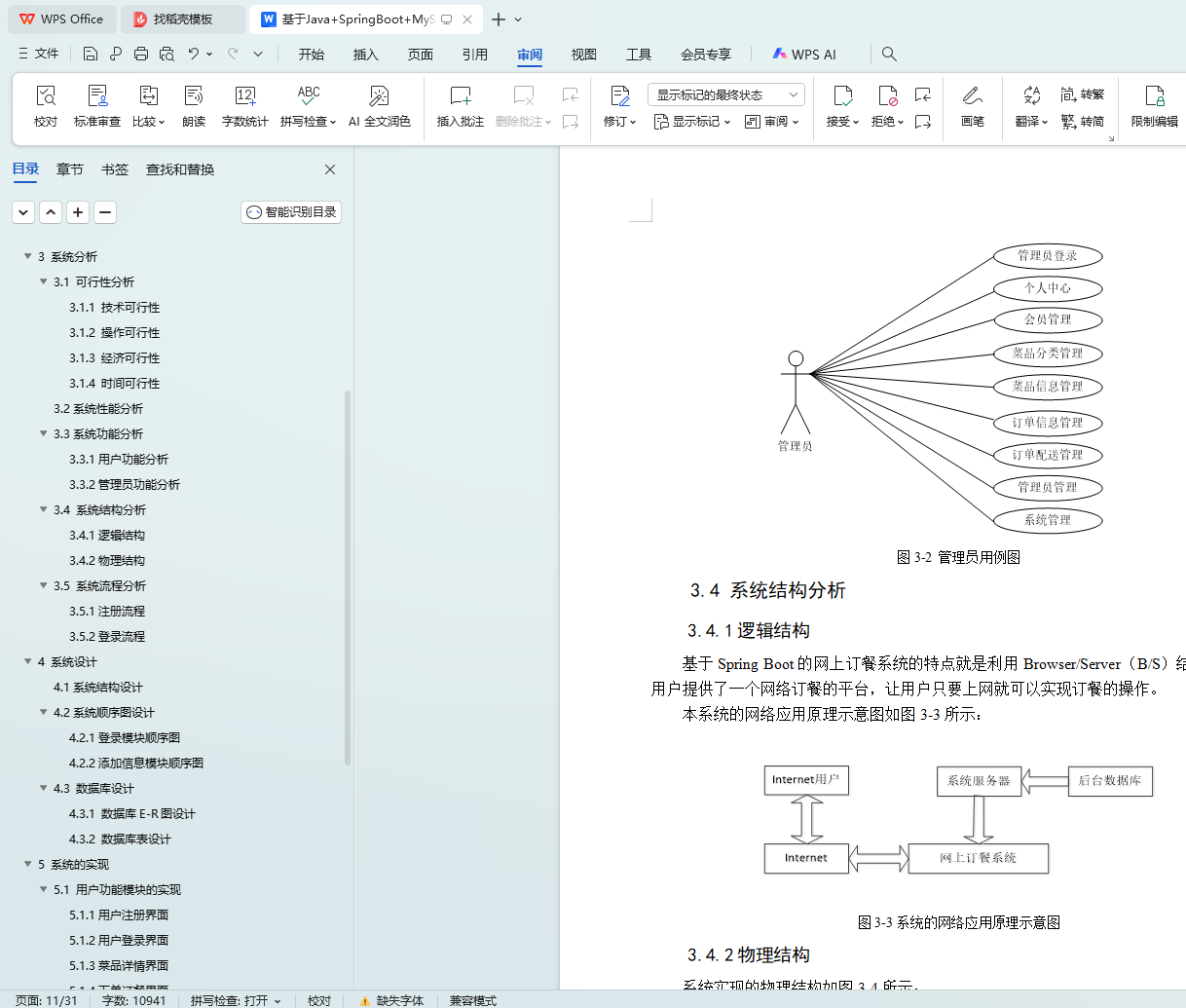1186x1008 pixels.
Task: Click outline move-up arrow button
Action: 51,211
